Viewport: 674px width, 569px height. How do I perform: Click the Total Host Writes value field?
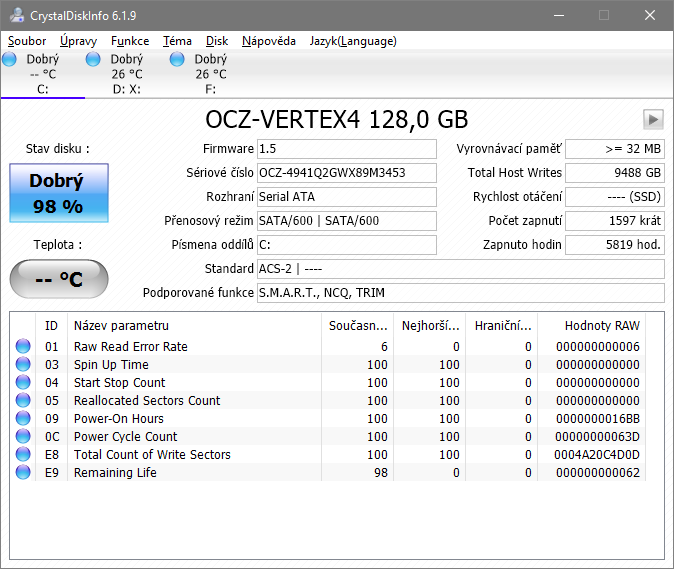pyautogui.click(x=614, y=173)
